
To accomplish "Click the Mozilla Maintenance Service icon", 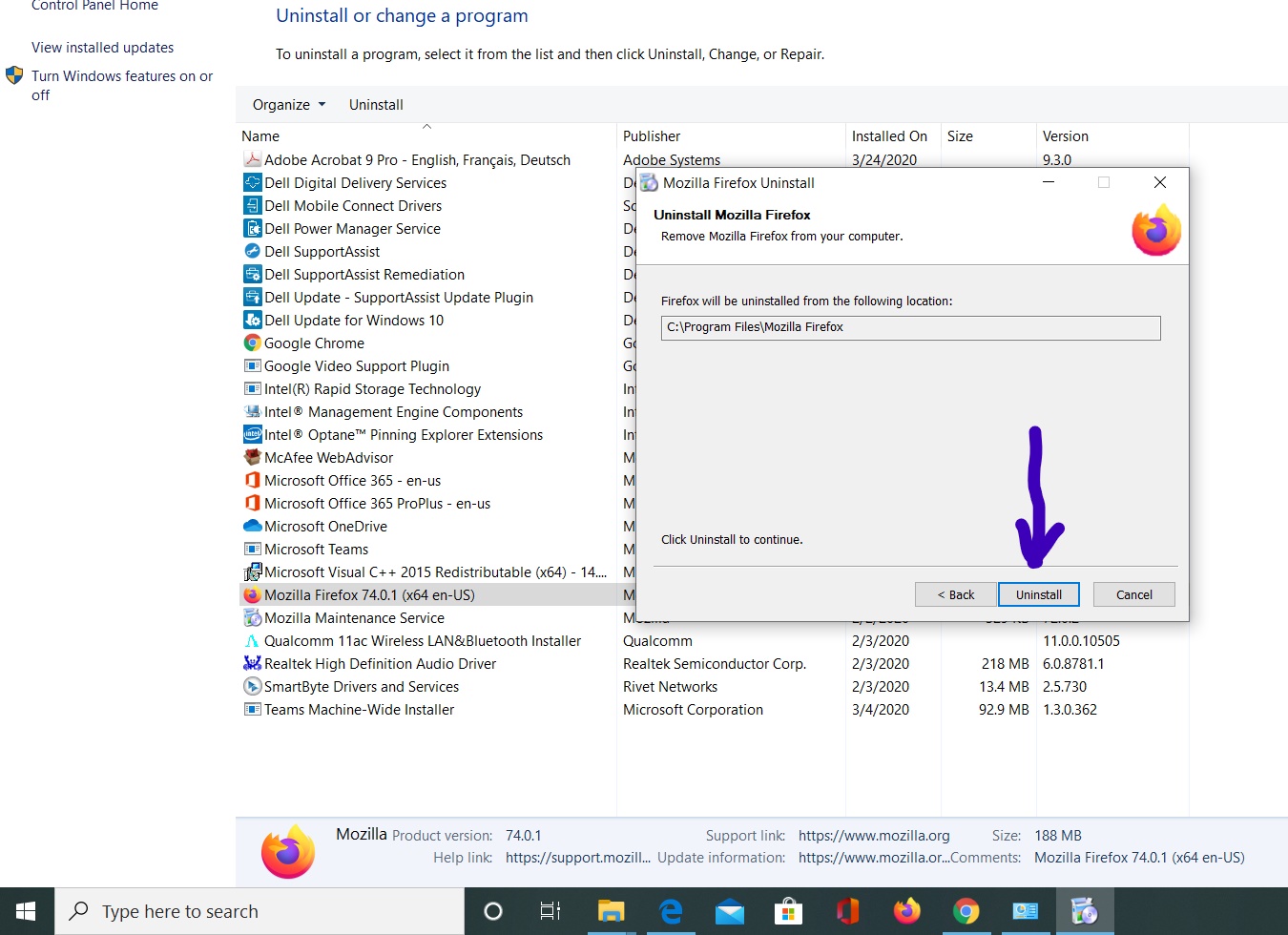I will tap(253, 617).
